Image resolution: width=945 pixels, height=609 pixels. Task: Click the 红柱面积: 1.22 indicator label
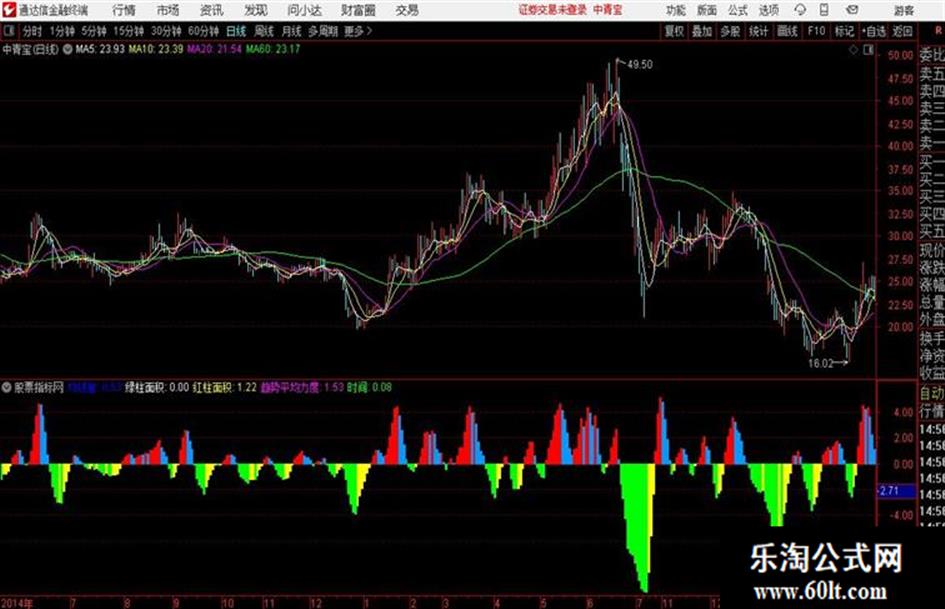[225, 387]
